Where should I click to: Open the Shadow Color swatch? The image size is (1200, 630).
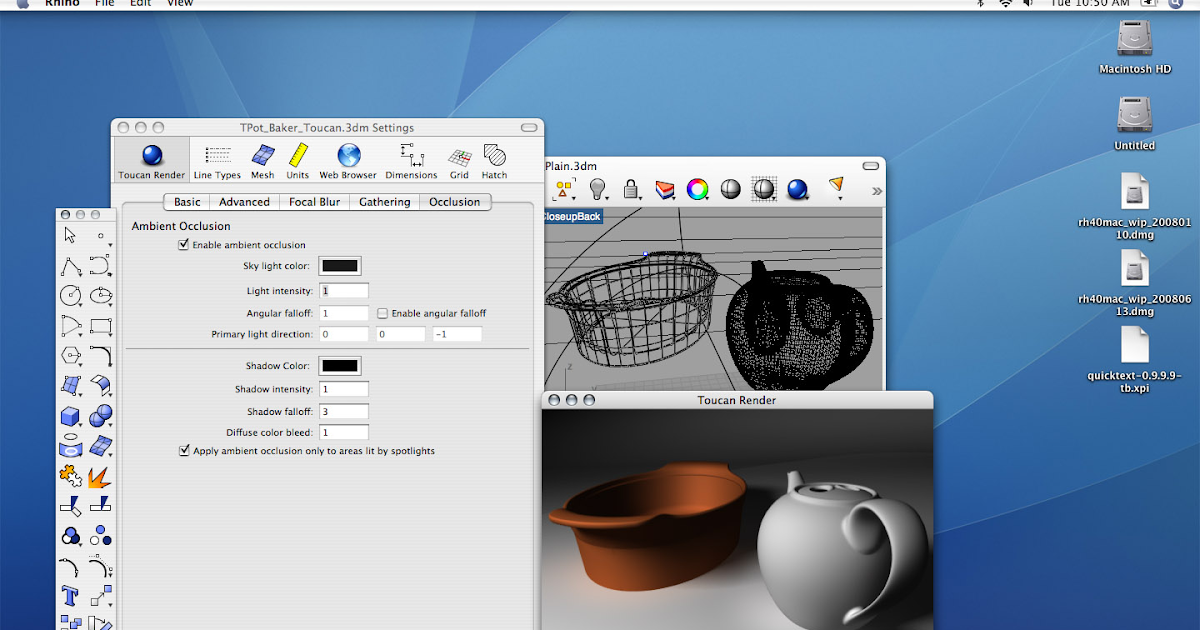click(340, 366)
